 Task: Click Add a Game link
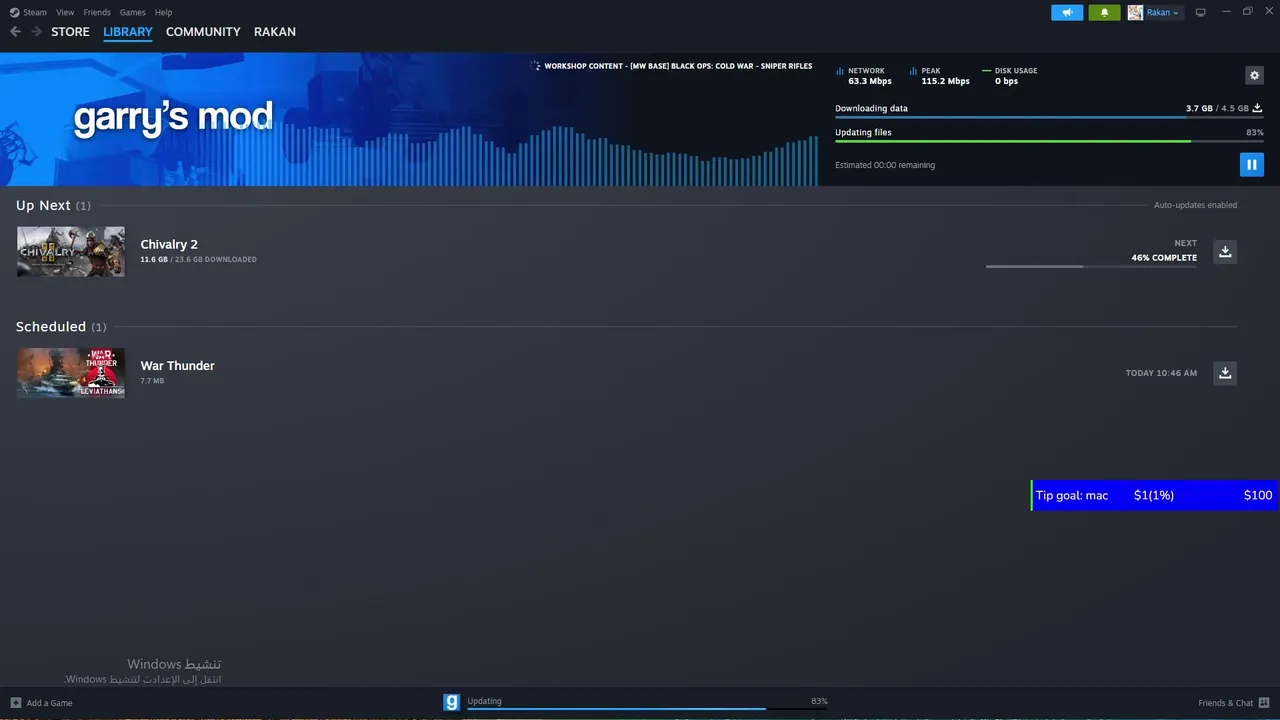[49, 703]
